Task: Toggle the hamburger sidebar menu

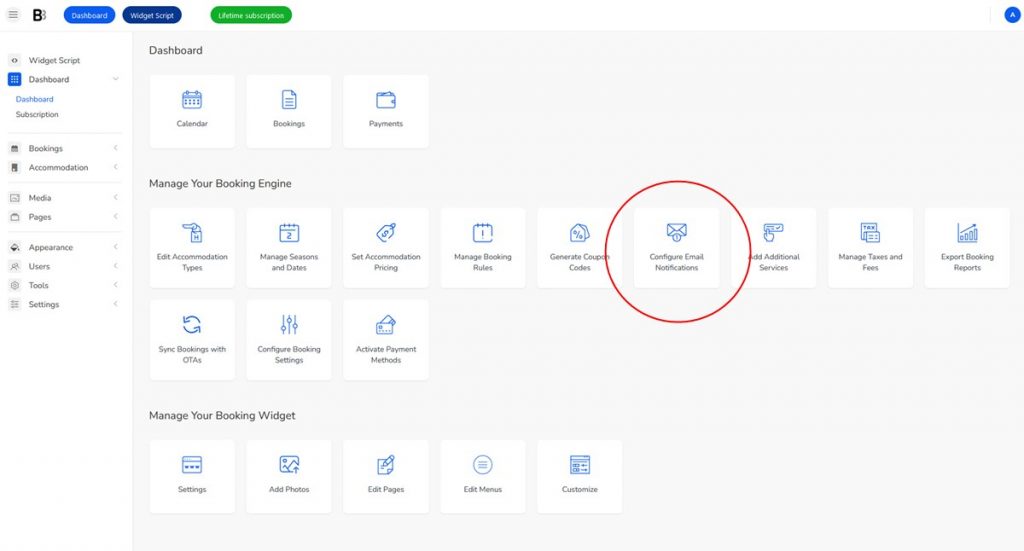Action: tap(13, 15)
